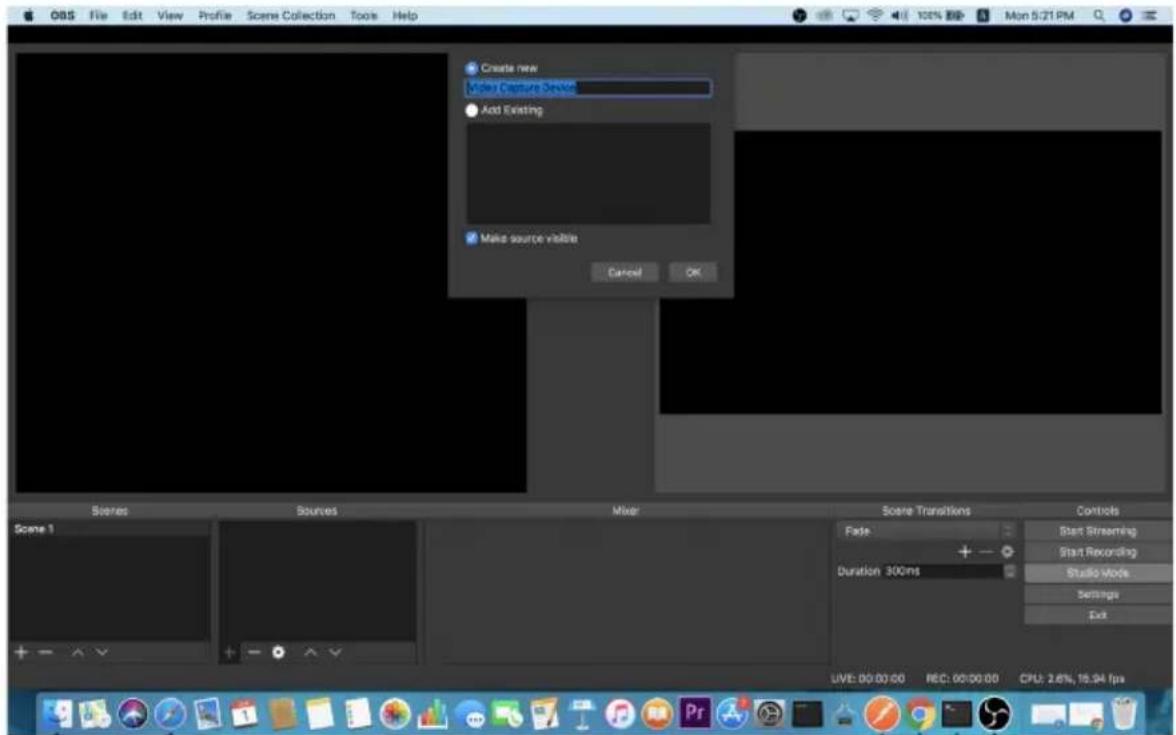Open Siri from the dock
This screenshot has width=1176, height=735.
coord(133,713)
